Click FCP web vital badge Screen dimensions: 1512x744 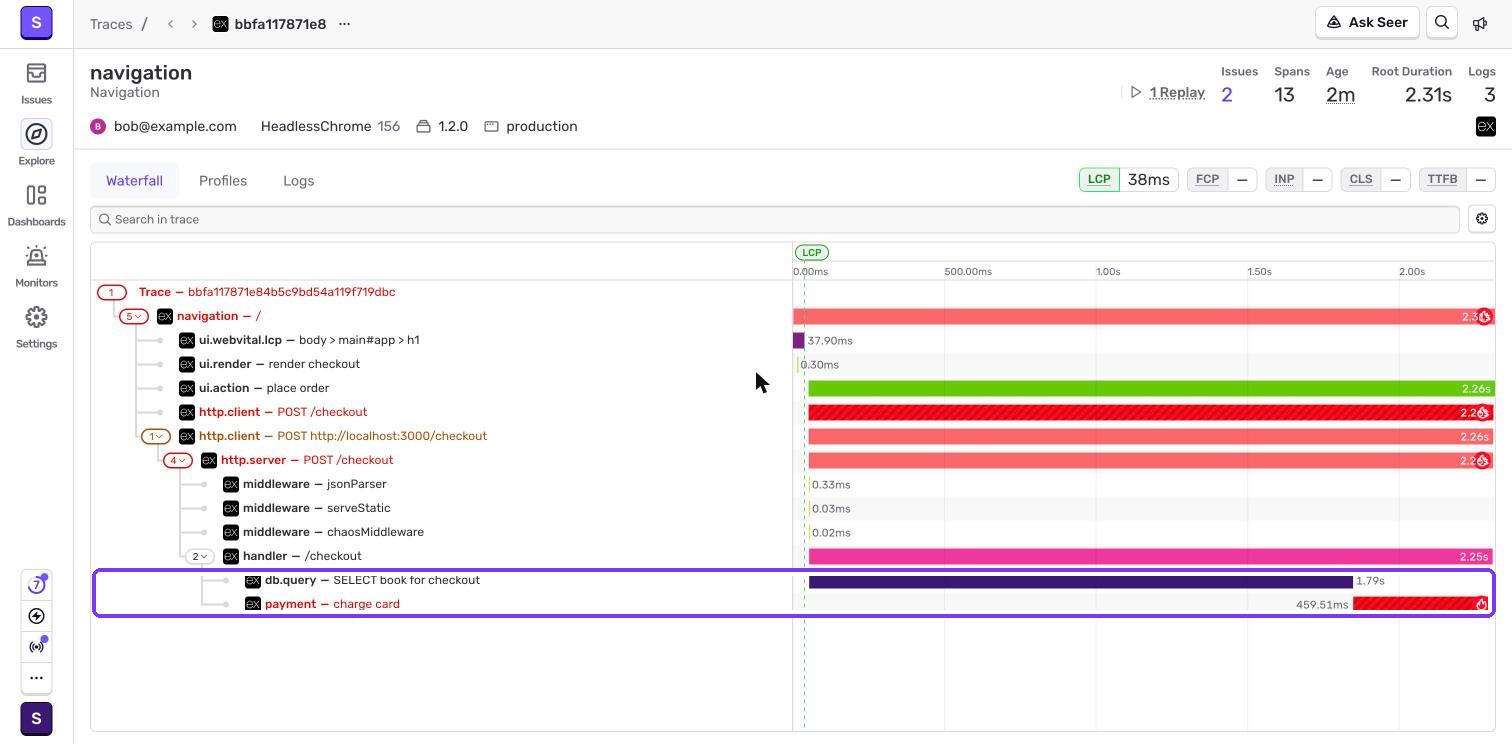pos(1220,179)
